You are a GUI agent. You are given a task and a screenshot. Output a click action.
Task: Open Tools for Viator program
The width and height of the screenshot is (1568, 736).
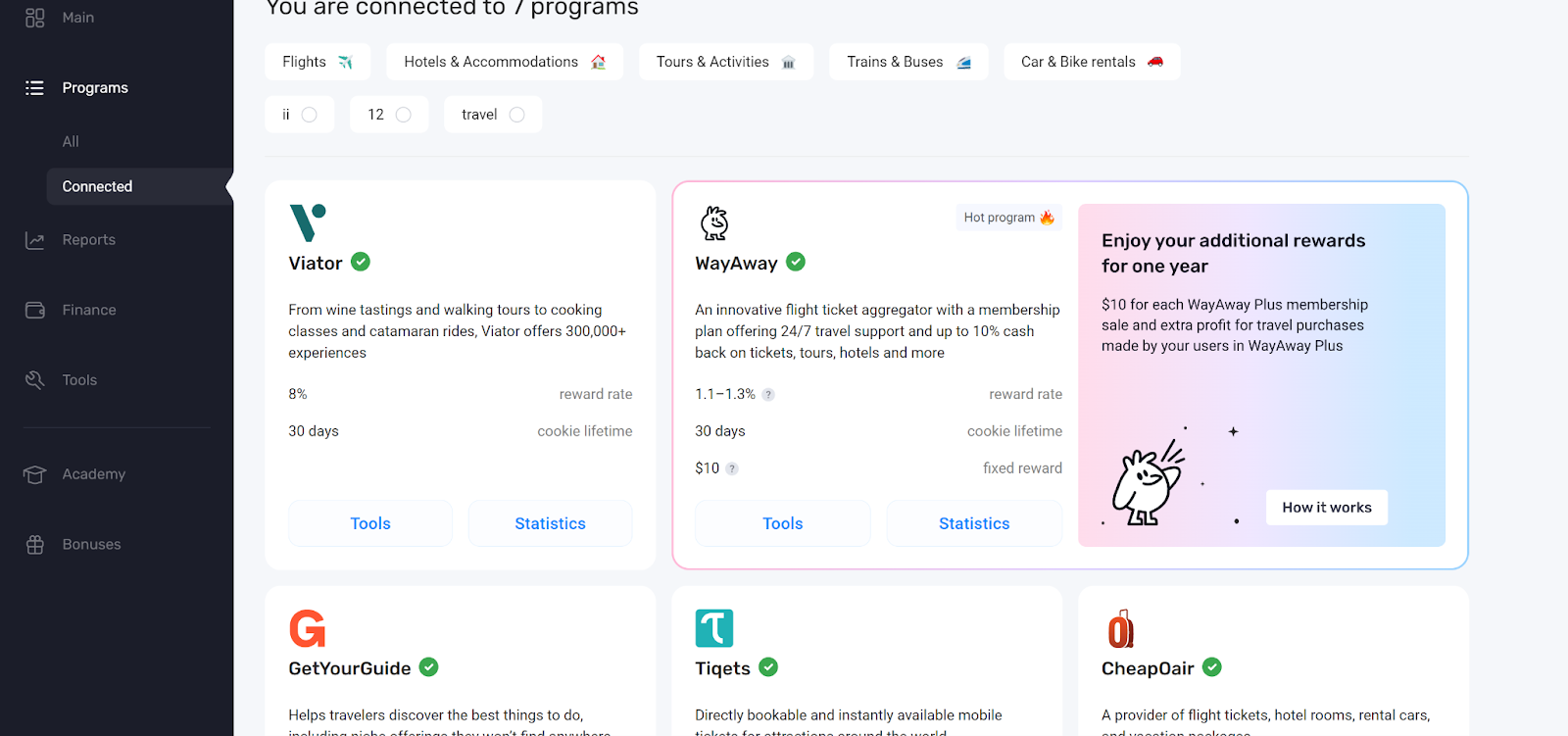[x=370, y=523]
